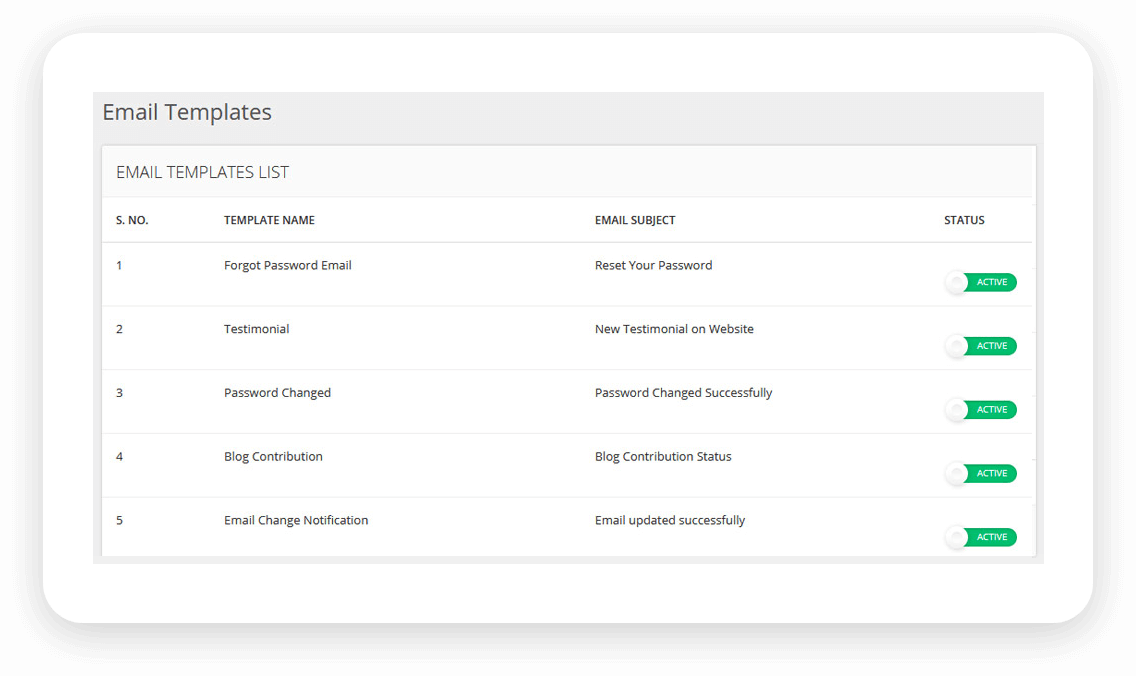Switch the Password Changed template to inactive
Viewport: 1136px width, 676px height.
pyautogui.click(x=981, y=410)
